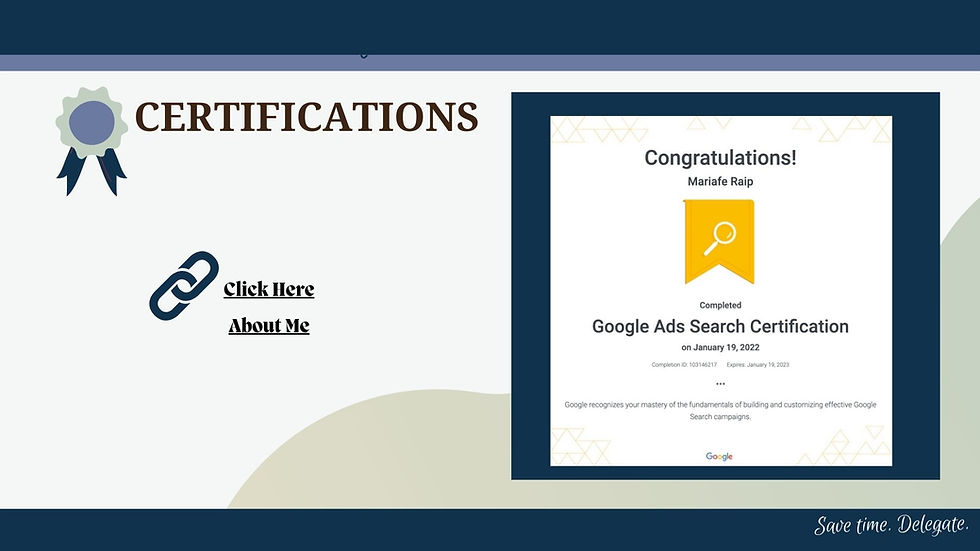Screen dimensions: 980x551
Task: Click the award ribbon badge icon
Action: [91, 141]
